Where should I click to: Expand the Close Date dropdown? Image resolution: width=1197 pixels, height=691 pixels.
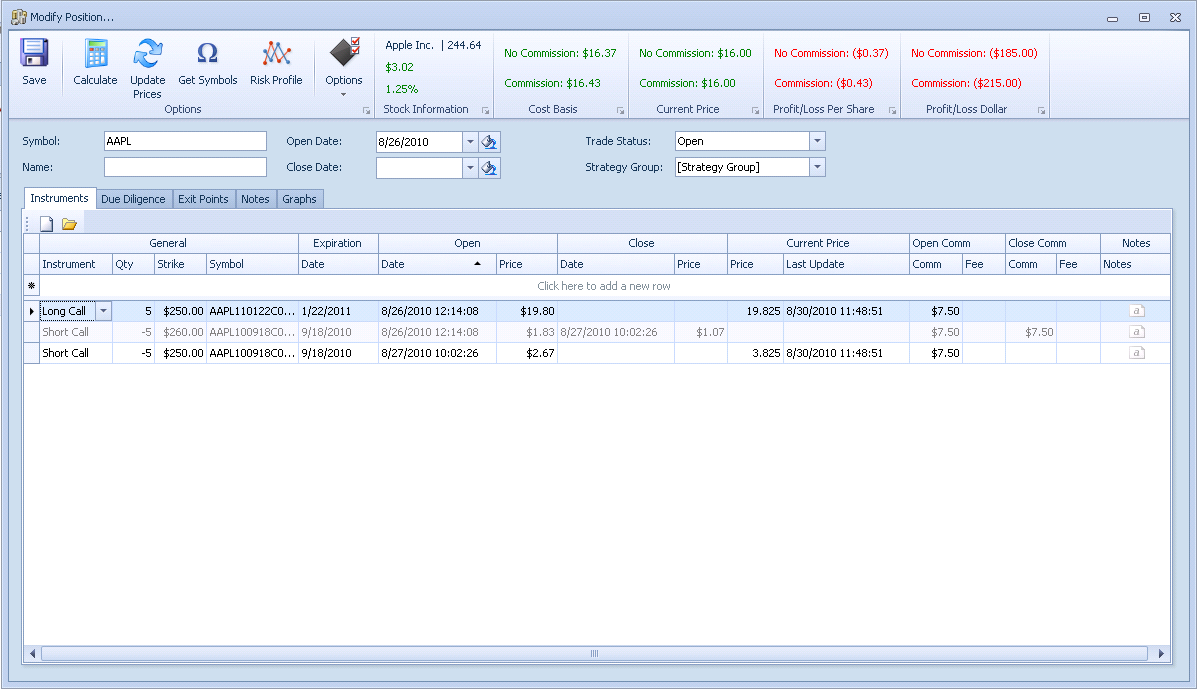pos(470,168)
